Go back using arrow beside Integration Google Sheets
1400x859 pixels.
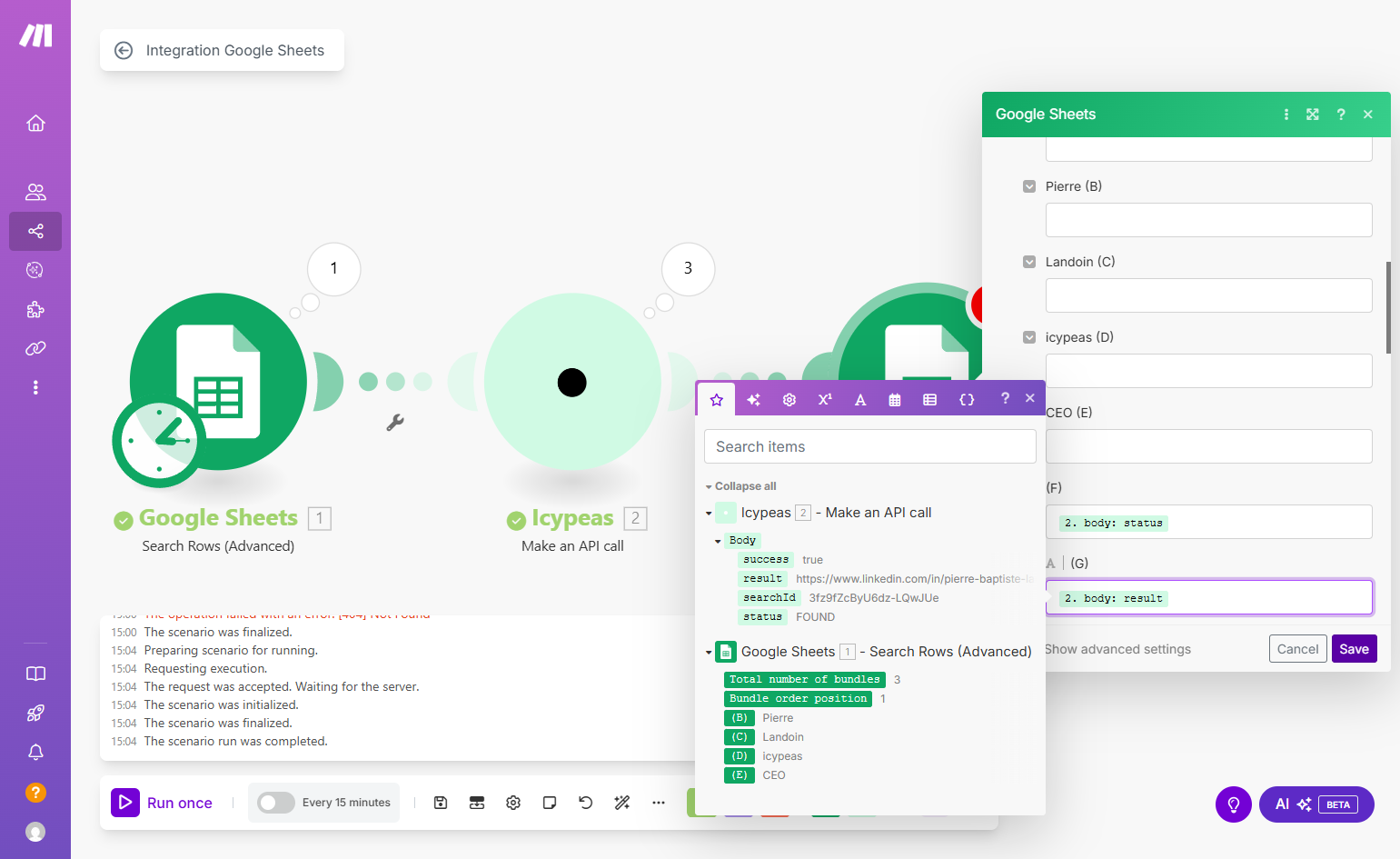124,51
